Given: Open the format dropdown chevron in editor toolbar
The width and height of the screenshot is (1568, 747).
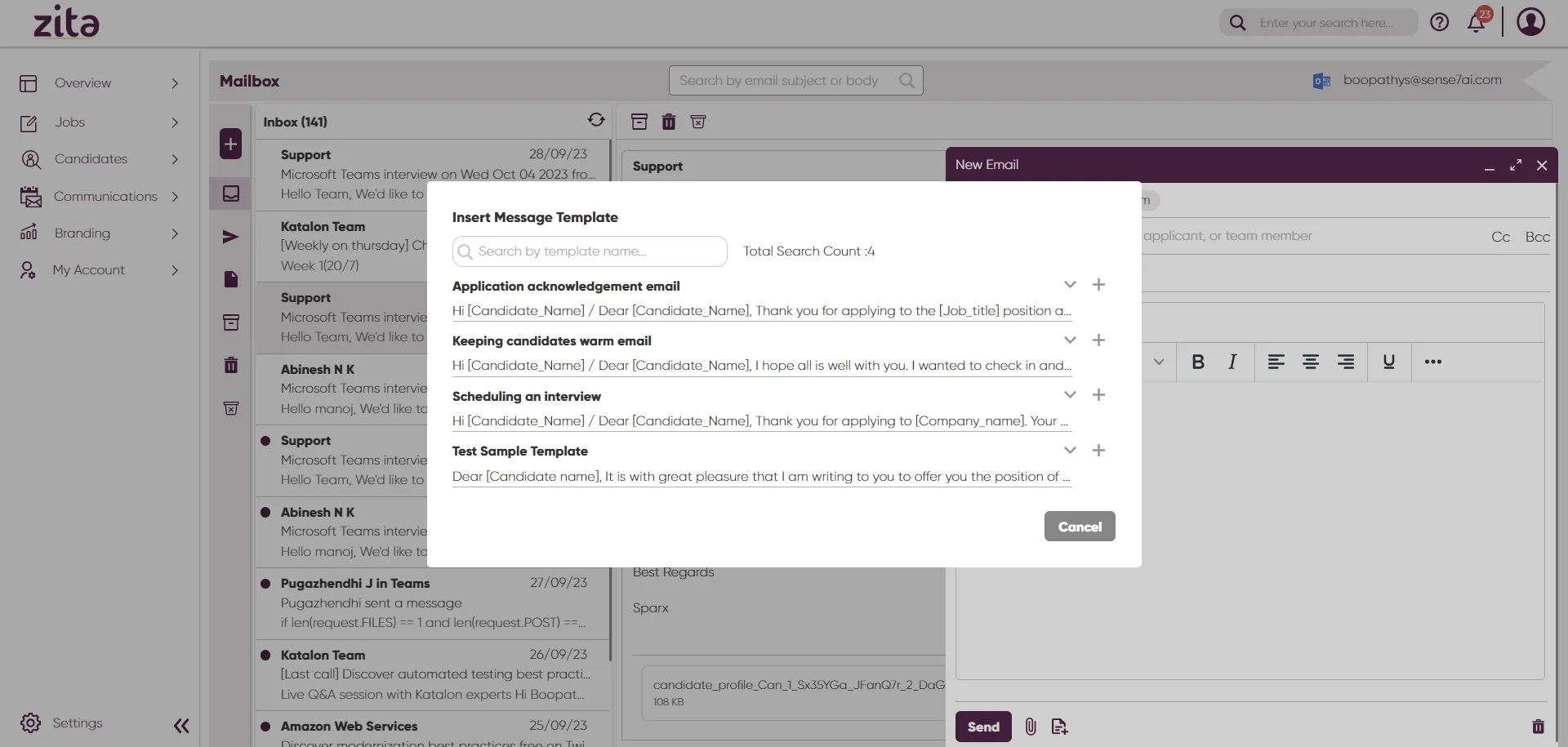Looking at the screenshot, I should point(1159,362).
